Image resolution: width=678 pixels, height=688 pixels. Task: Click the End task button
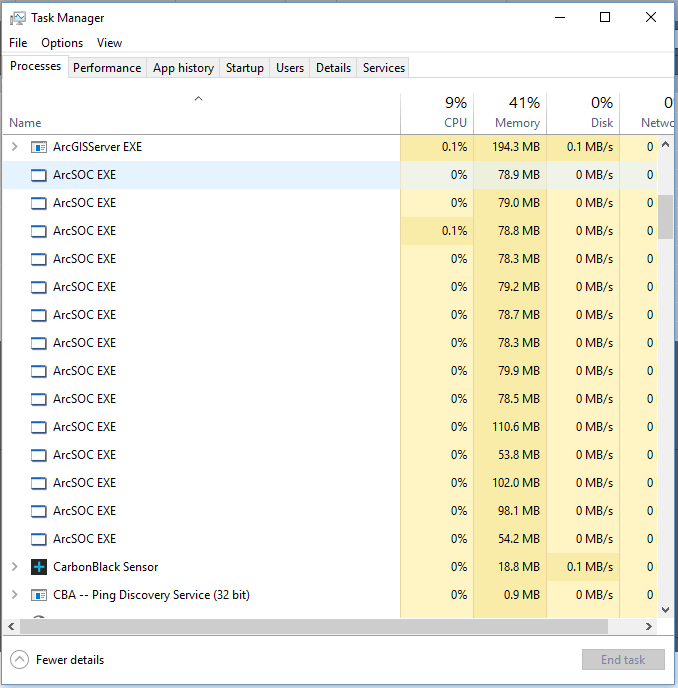click(x=623, y=659)
